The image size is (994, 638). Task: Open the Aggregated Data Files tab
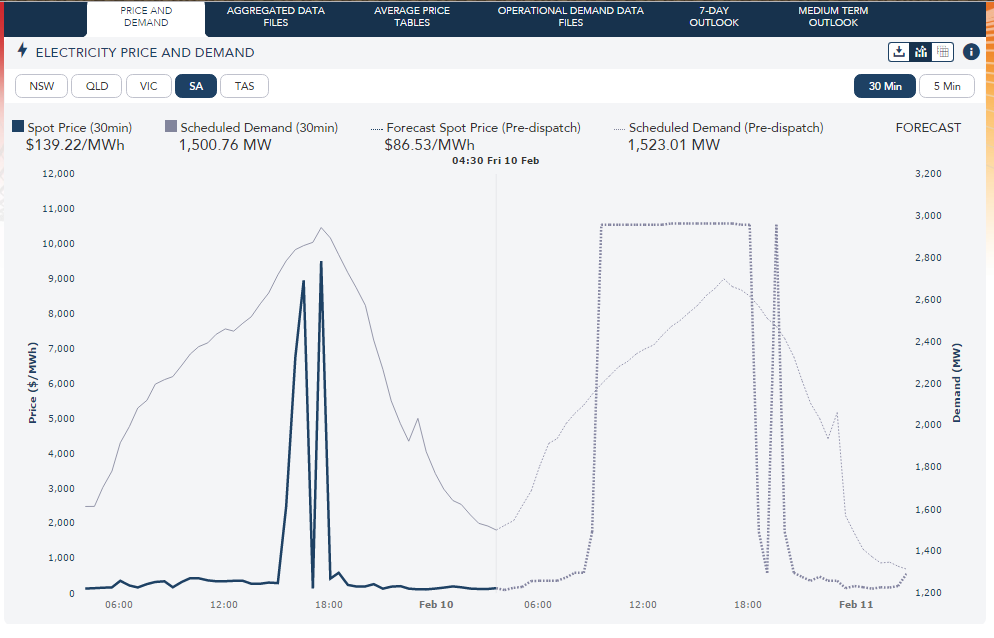(x=275, y=17)
